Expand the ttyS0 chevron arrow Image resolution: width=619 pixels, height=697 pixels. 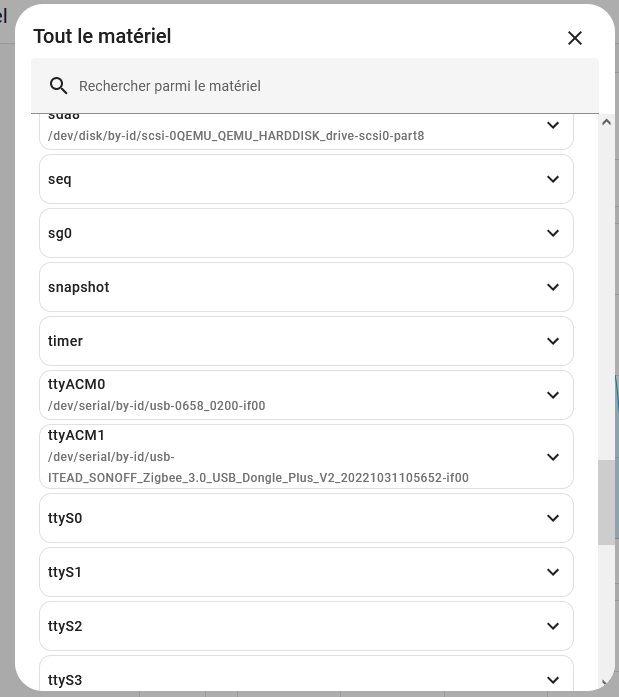pos(553,518)
